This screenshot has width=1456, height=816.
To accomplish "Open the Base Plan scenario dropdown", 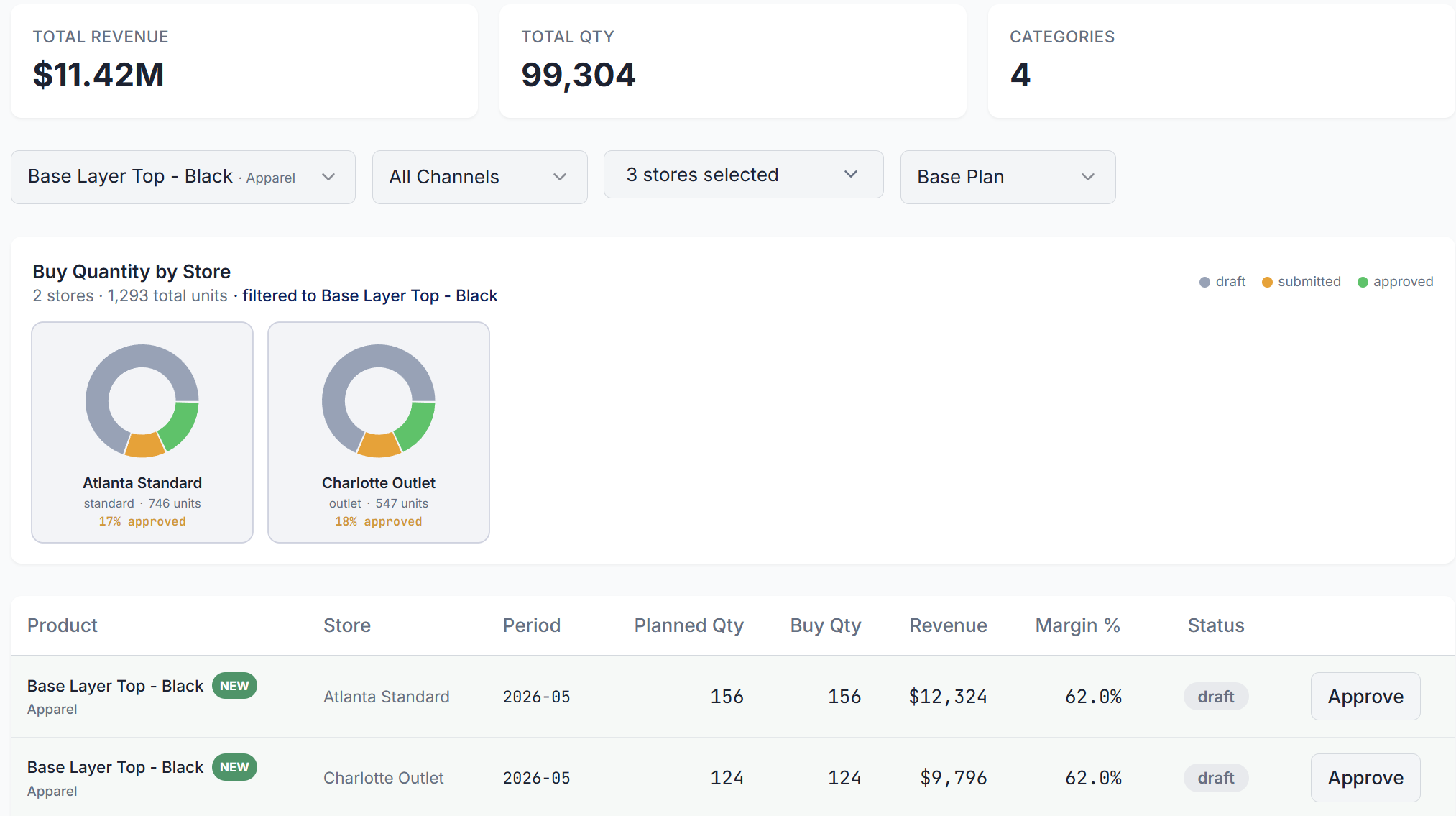I will 1007,177.
